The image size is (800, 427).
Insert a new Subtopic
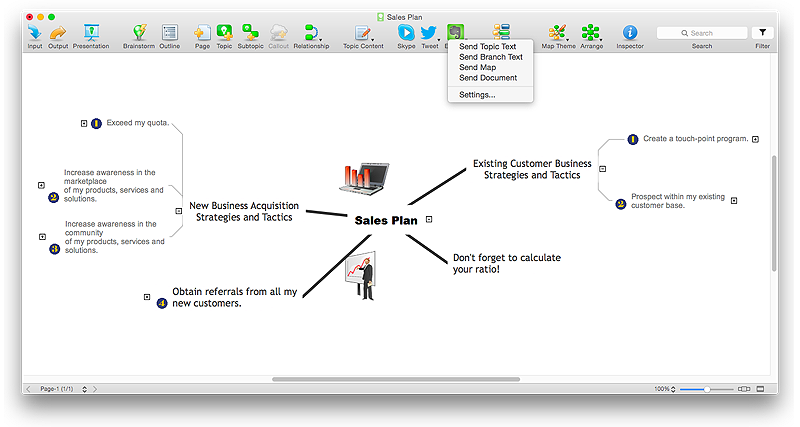pos(250,33)
